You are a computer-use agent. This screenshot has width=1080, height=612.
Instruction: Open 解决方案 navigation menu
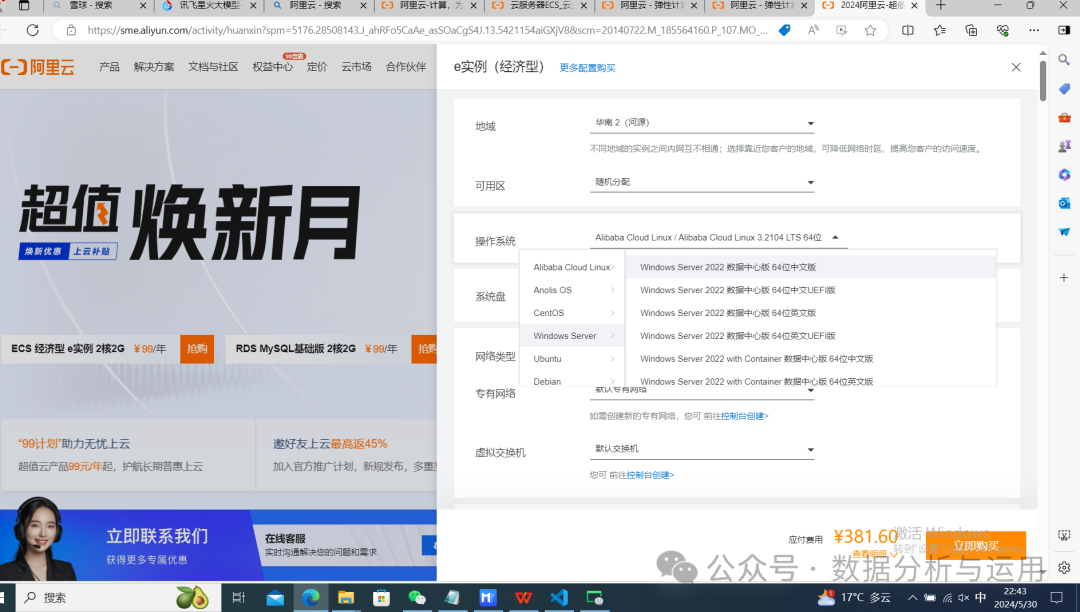tap(154, 67)
